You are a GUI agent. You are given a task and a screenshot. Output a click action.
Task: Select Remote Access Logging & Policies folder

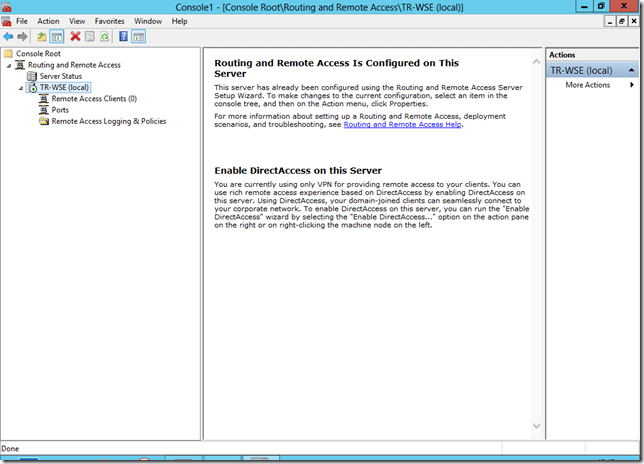click(108, 121)
